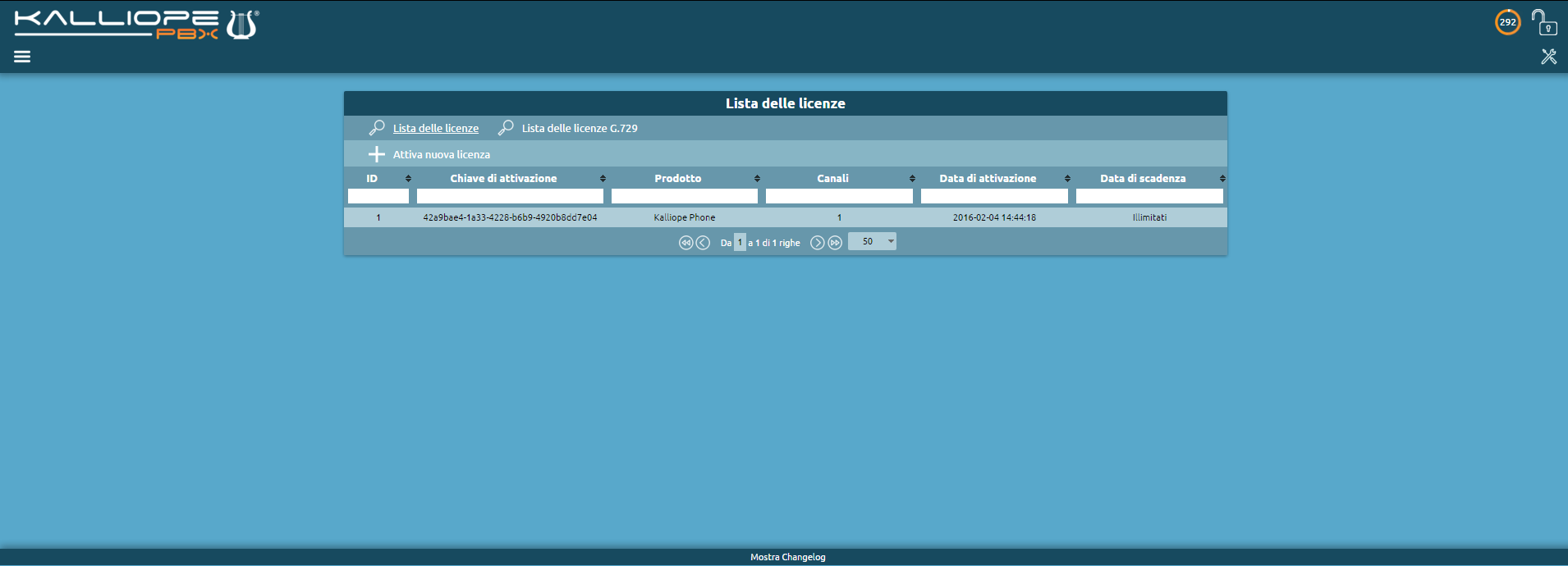Click the 292 session timer icon
The image size is (1568, 566).
tap(1507, 22)
